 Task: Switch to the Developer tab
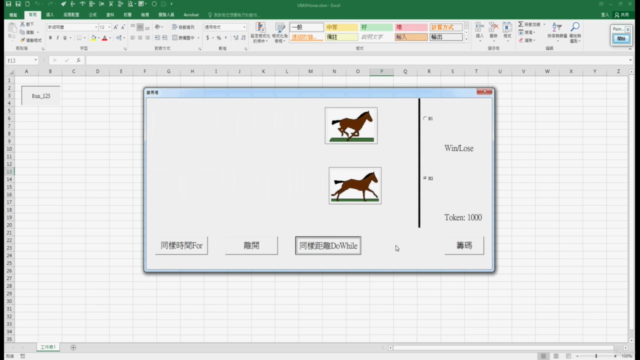(166, 15)
